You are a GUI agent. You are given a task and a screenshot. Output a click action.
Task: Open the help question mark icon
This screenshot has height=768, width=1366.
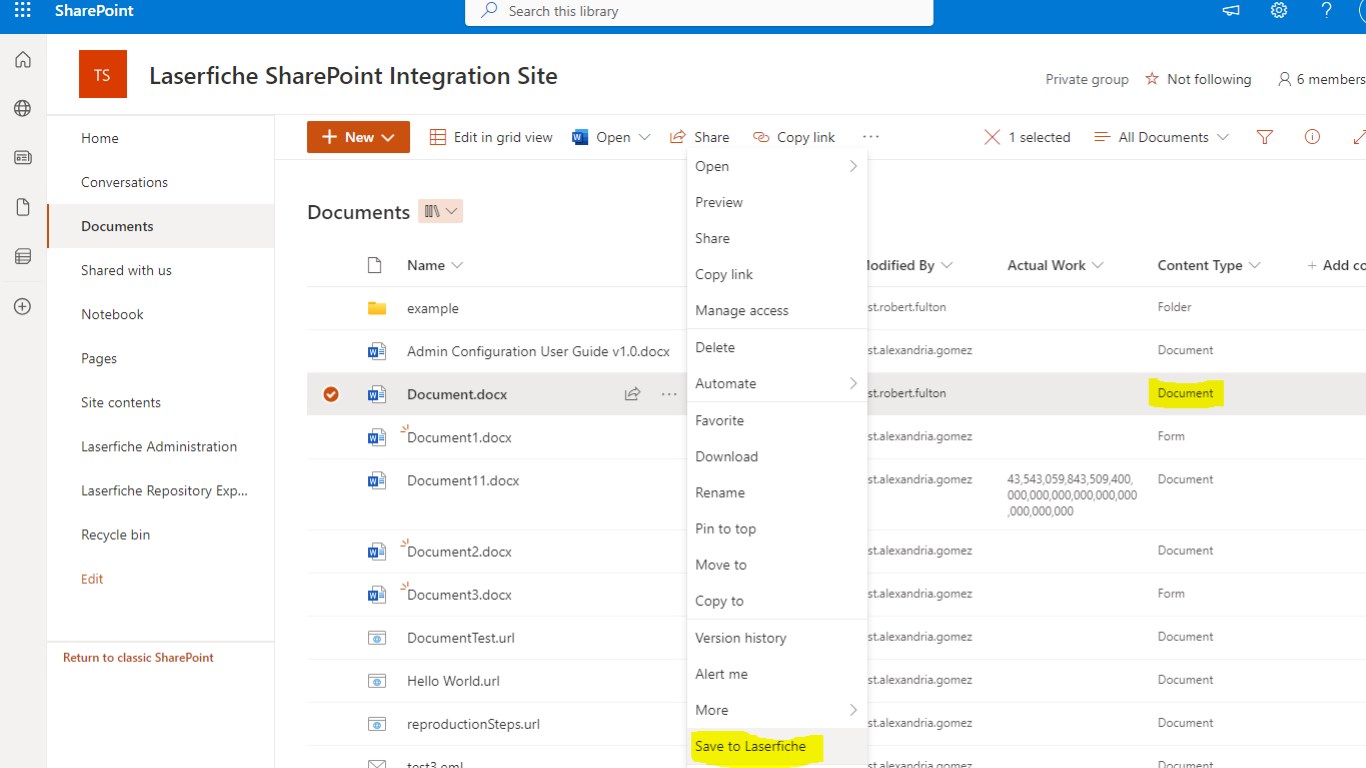click(x=1326, y=11)
